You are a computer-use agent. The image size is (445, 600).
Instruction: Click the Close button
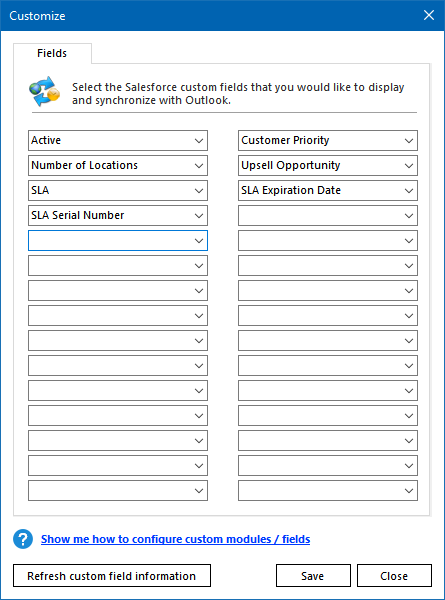394,576
